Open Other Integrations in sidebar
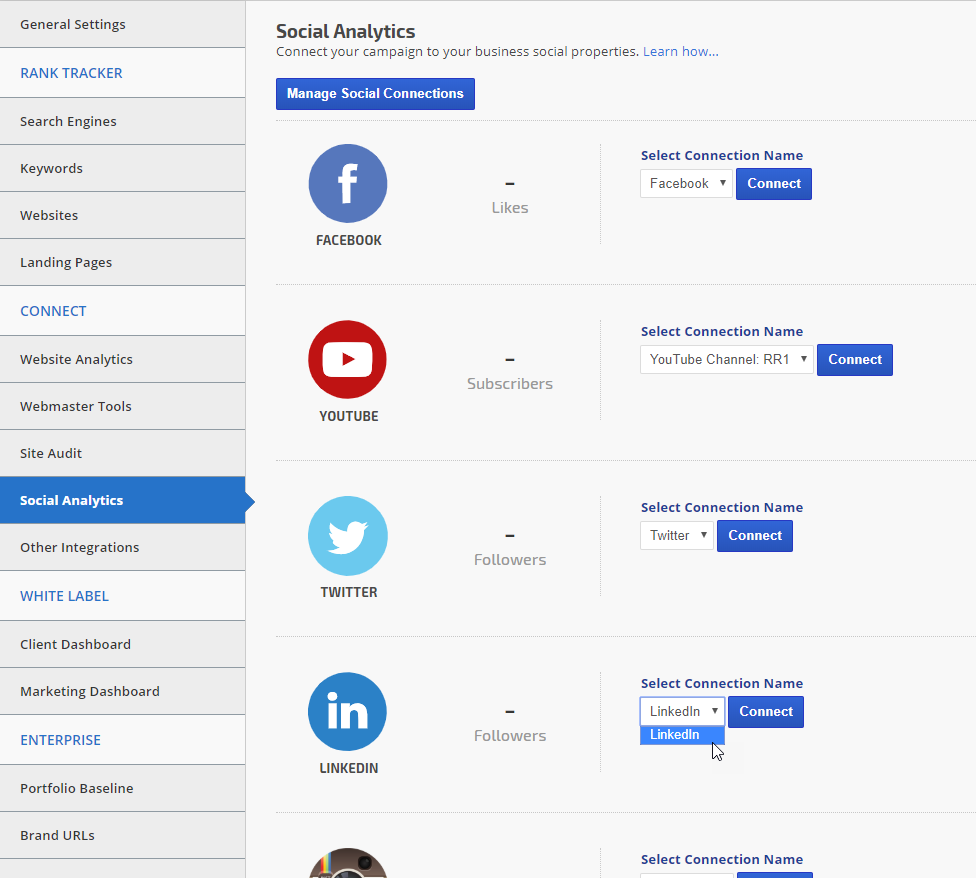 pyautogui.click(x=123, y=548)
